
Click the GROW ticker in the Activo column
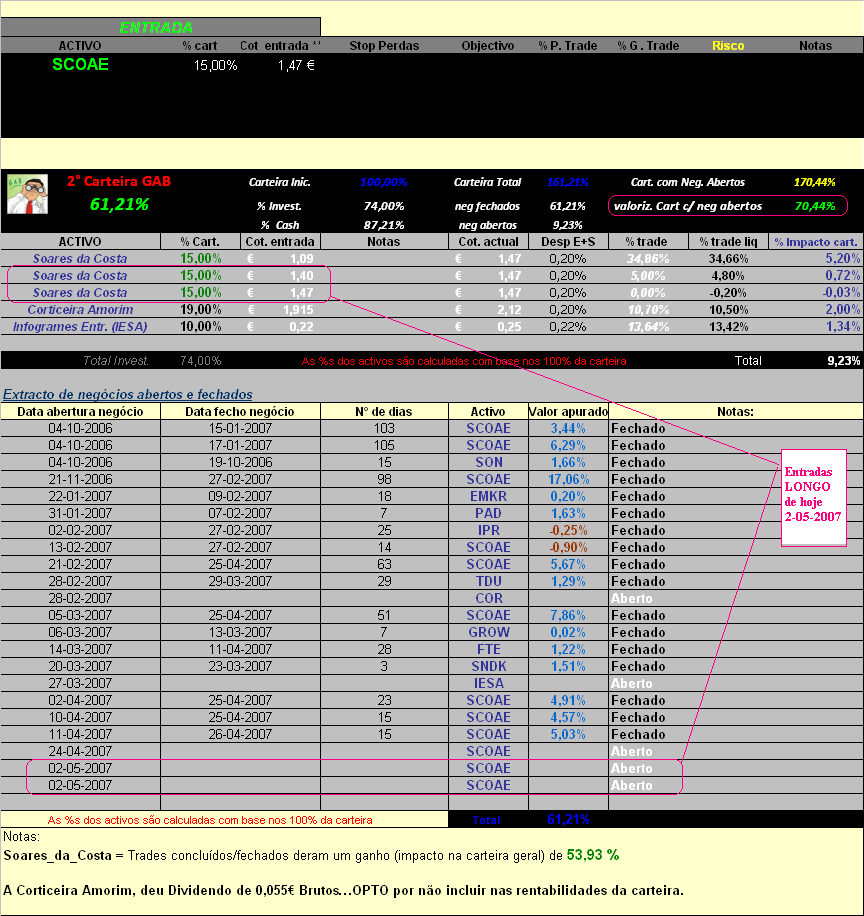tap(488, 632)
